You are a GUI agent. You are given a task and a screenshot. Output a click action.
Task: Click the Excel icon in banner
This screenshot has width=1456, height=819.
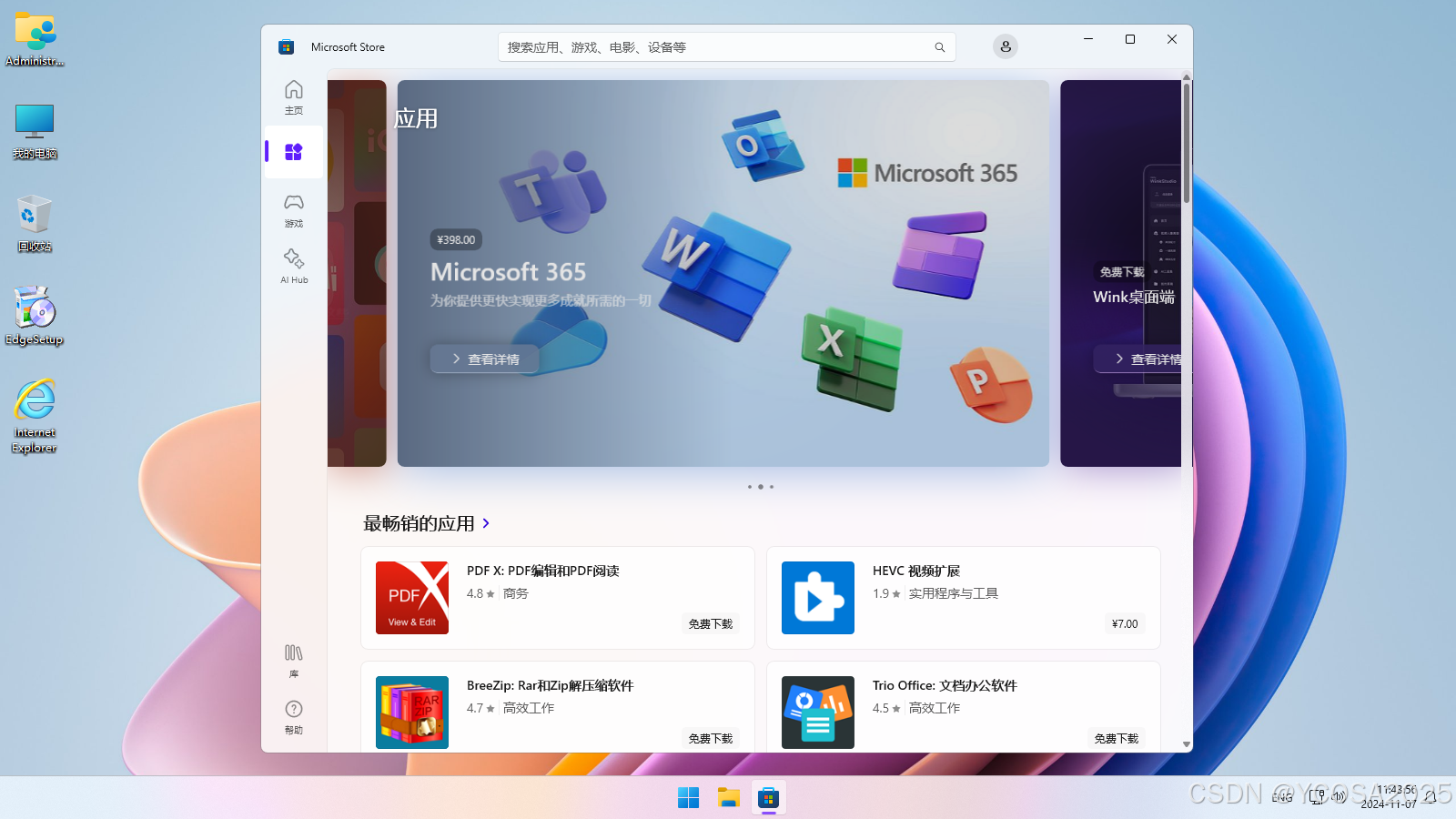(853, 359)
